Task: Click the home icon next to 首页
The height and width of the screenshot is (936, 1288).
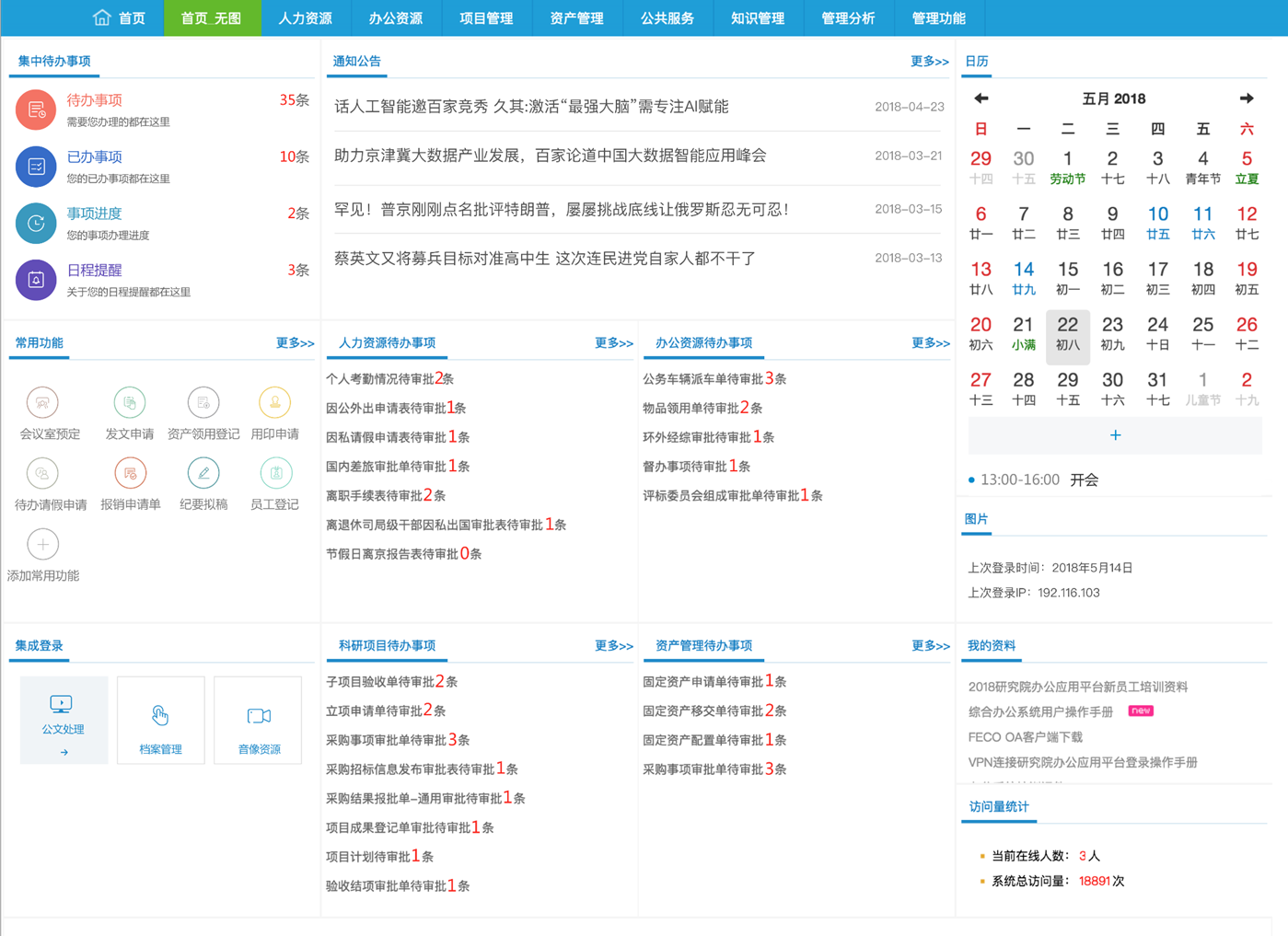Action: pyautogui.click(x=101, y=17)
